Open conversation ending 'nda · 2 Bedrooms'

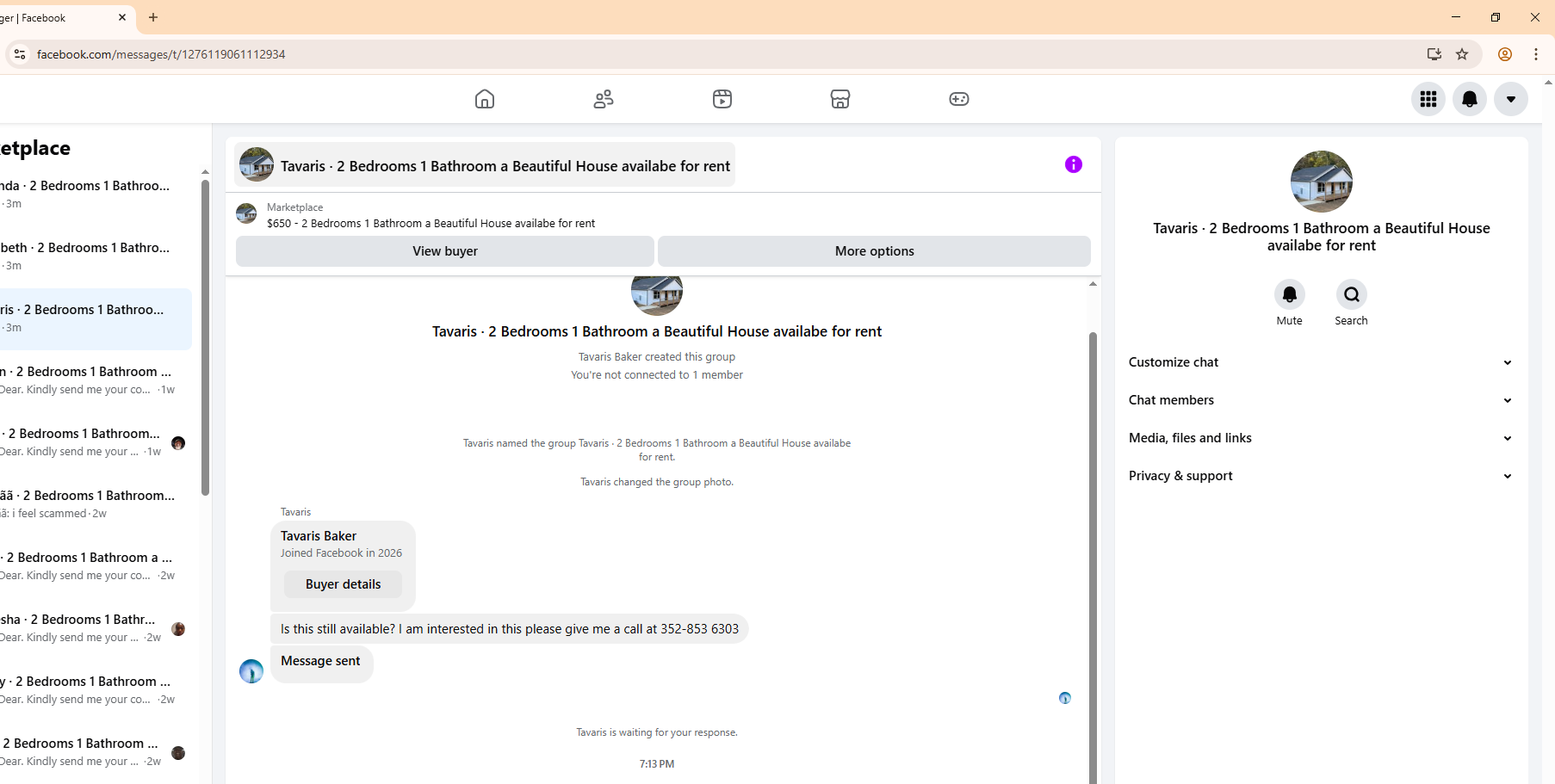(96, 194)
